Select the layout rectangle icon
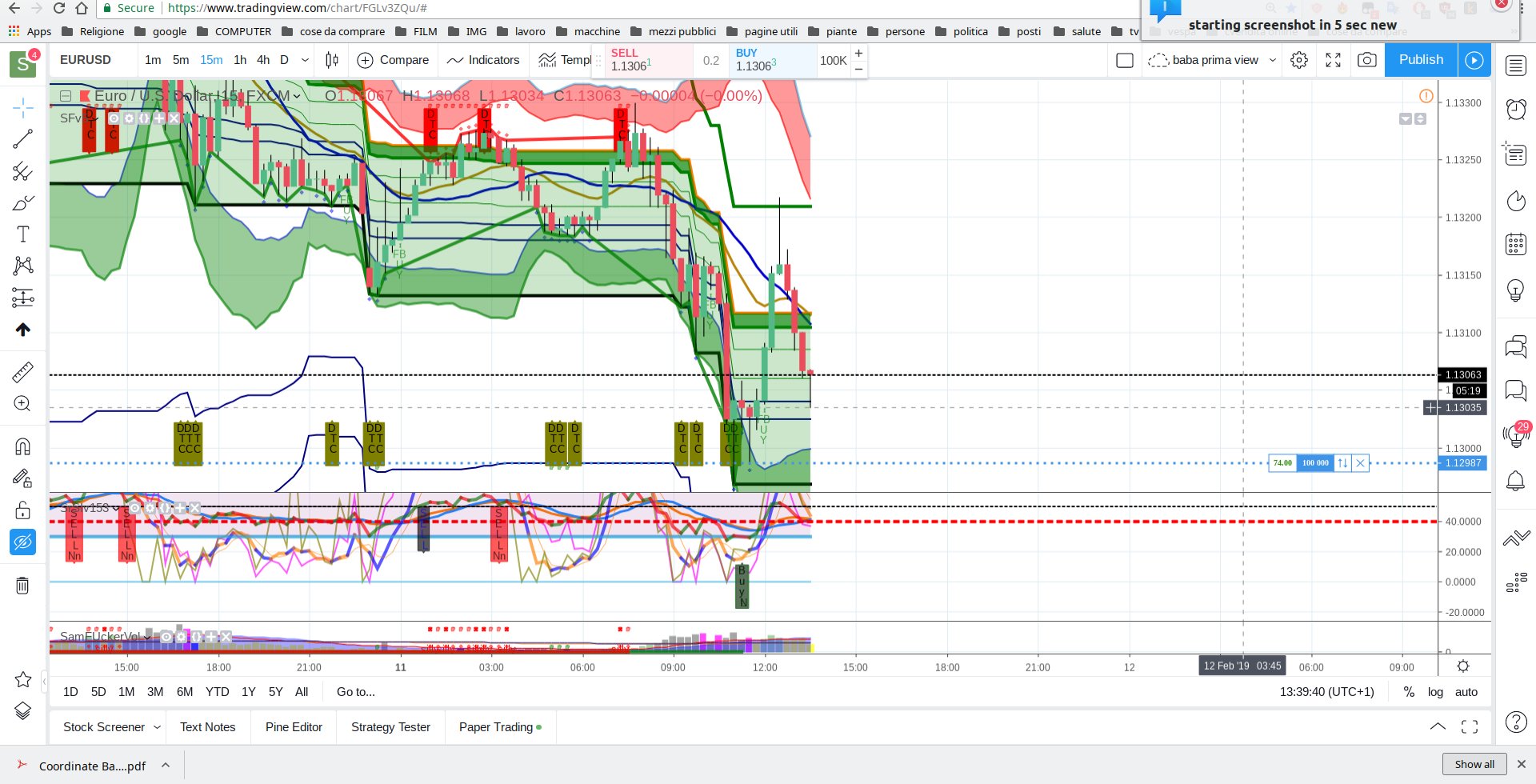 point(1124,60)
